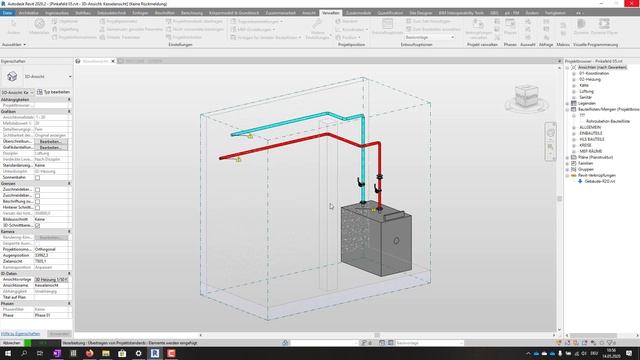Image resolution: width=640 pixels, height=360 pixels.
Task: Switch to the Zusatzmodule ribbon tab
Action: tap(358, 13)
